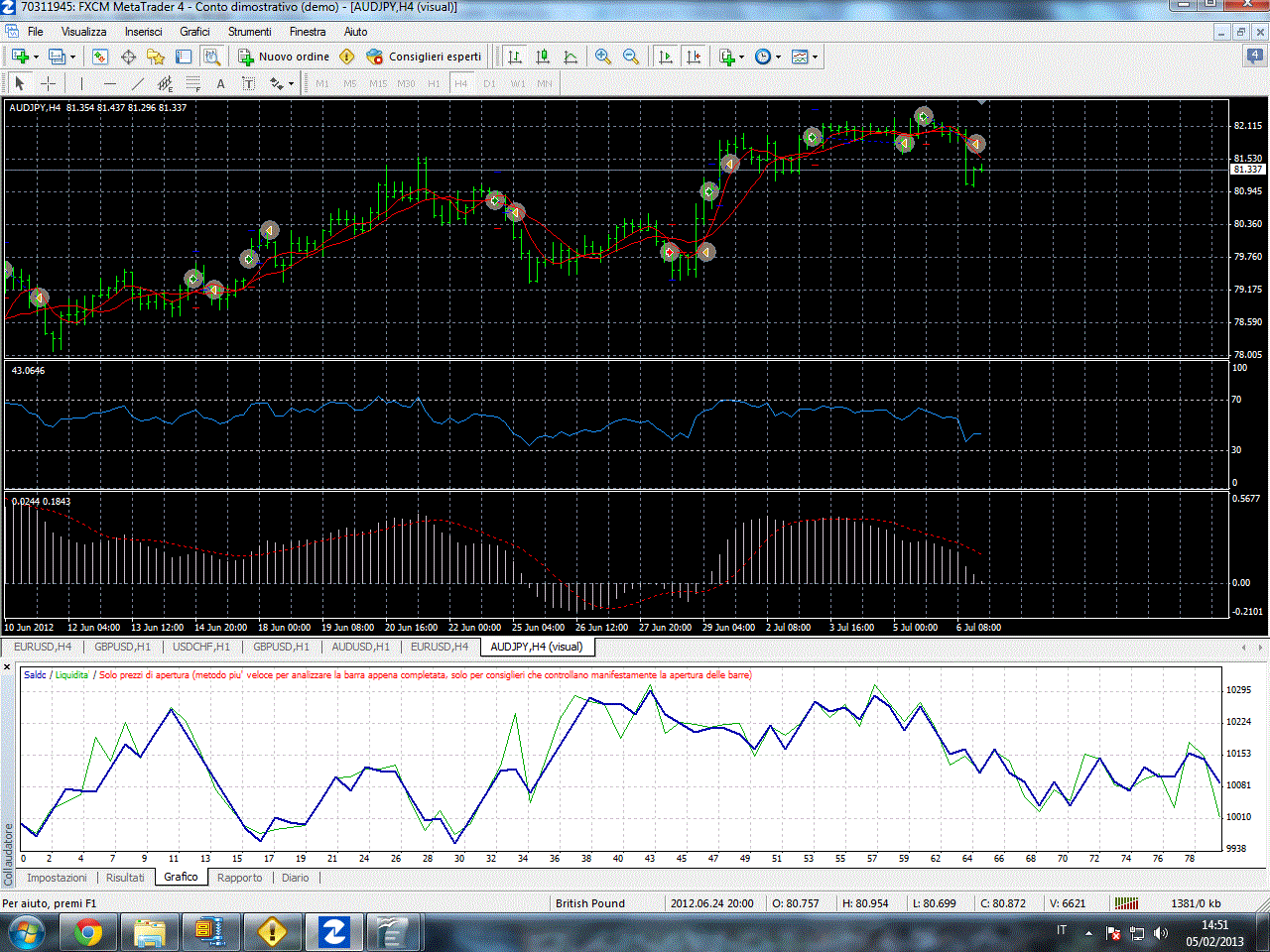Image resolution: width=1270 pixels, height=952 pixels.
Task: Toggle Consiglieri esperti button
Action: [x=424, y=57]
